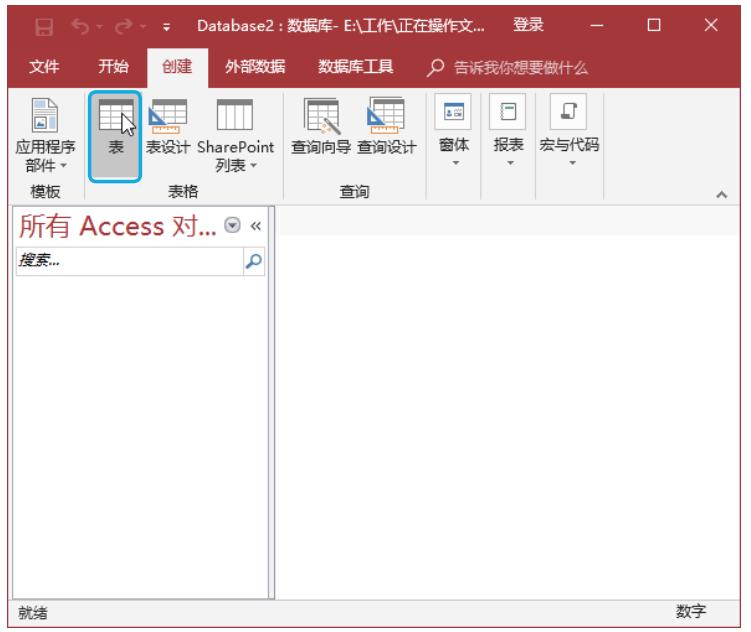Open the 窗体 forms group dropdown
Image resolution: width=751 pixels, height=632 pixels.
coord(454,131)
